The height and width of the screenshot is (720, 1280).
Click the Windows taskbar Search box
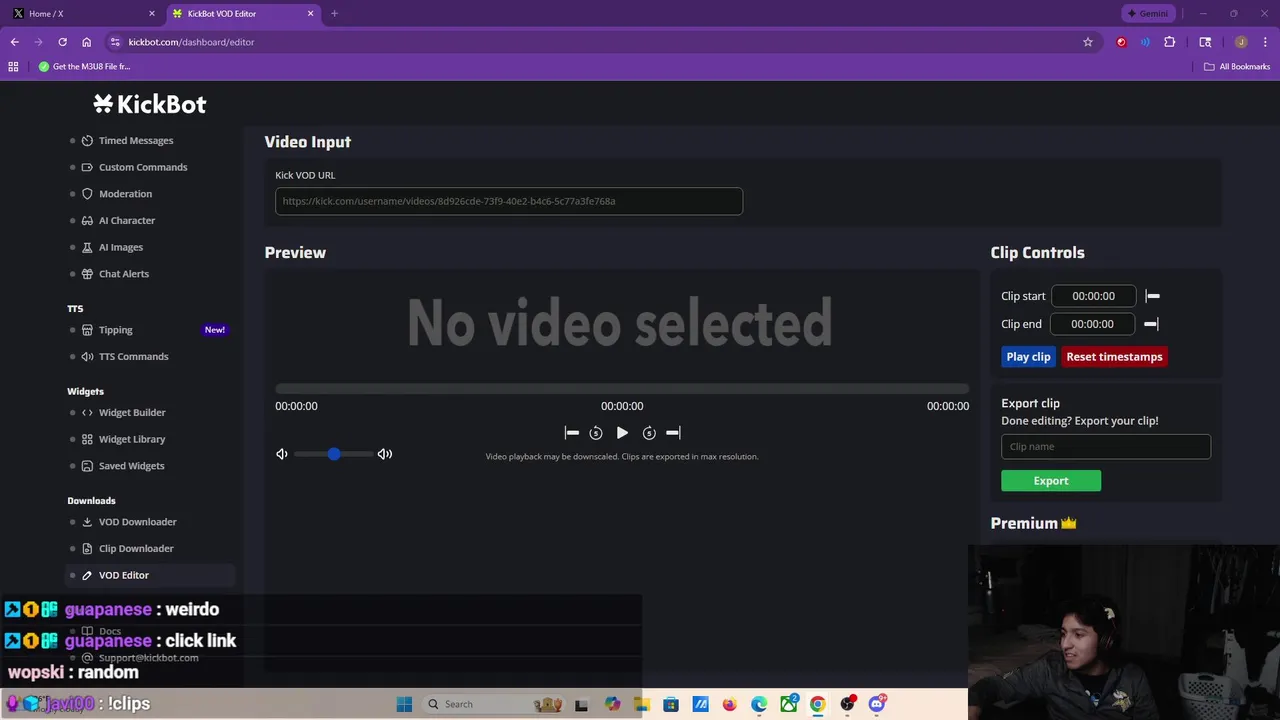coord(494,704)
